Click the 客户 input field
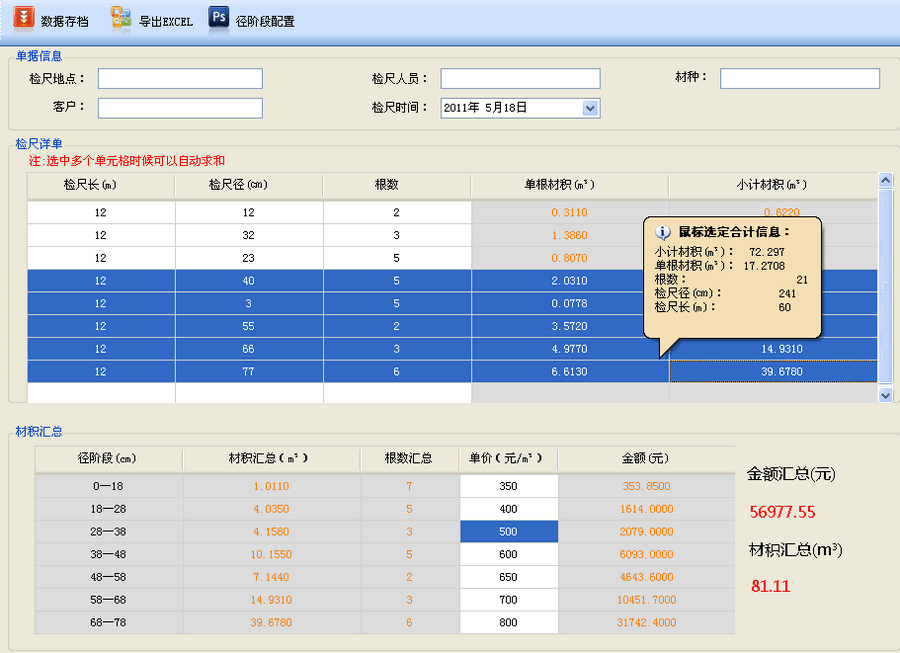Screen dimensions: 900x653 pyautogui.click(x=180, y=108)
